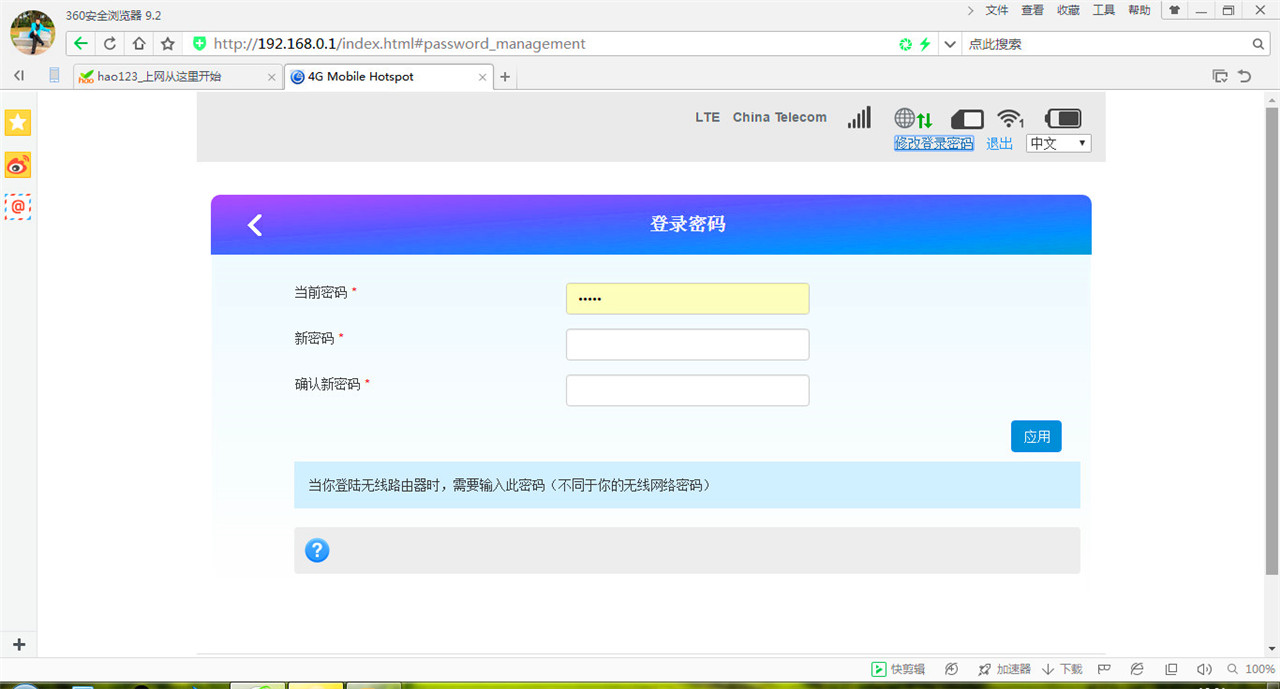1280x689 pixels.
Task: Click the signal strength bars icon
Action: point(858,117)
